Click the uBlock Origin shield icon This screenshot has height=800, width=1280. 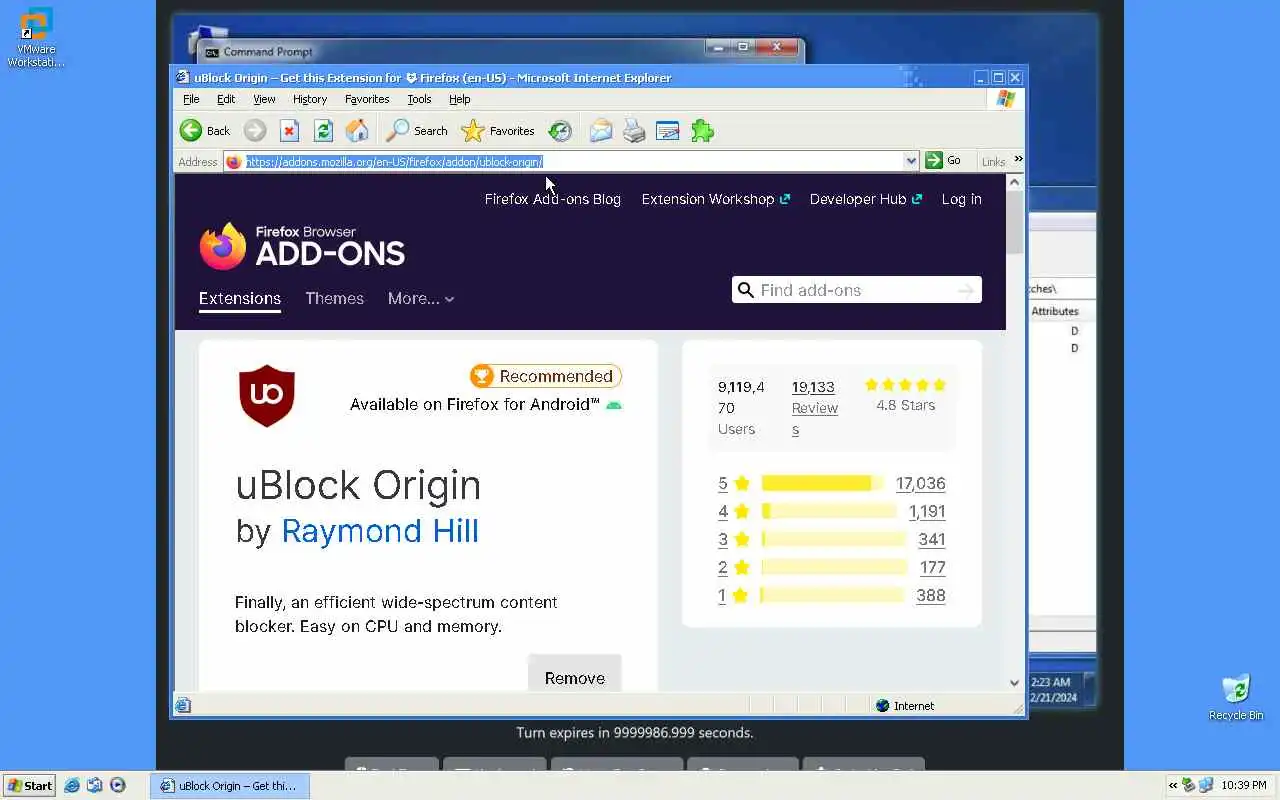click(267, 396)
